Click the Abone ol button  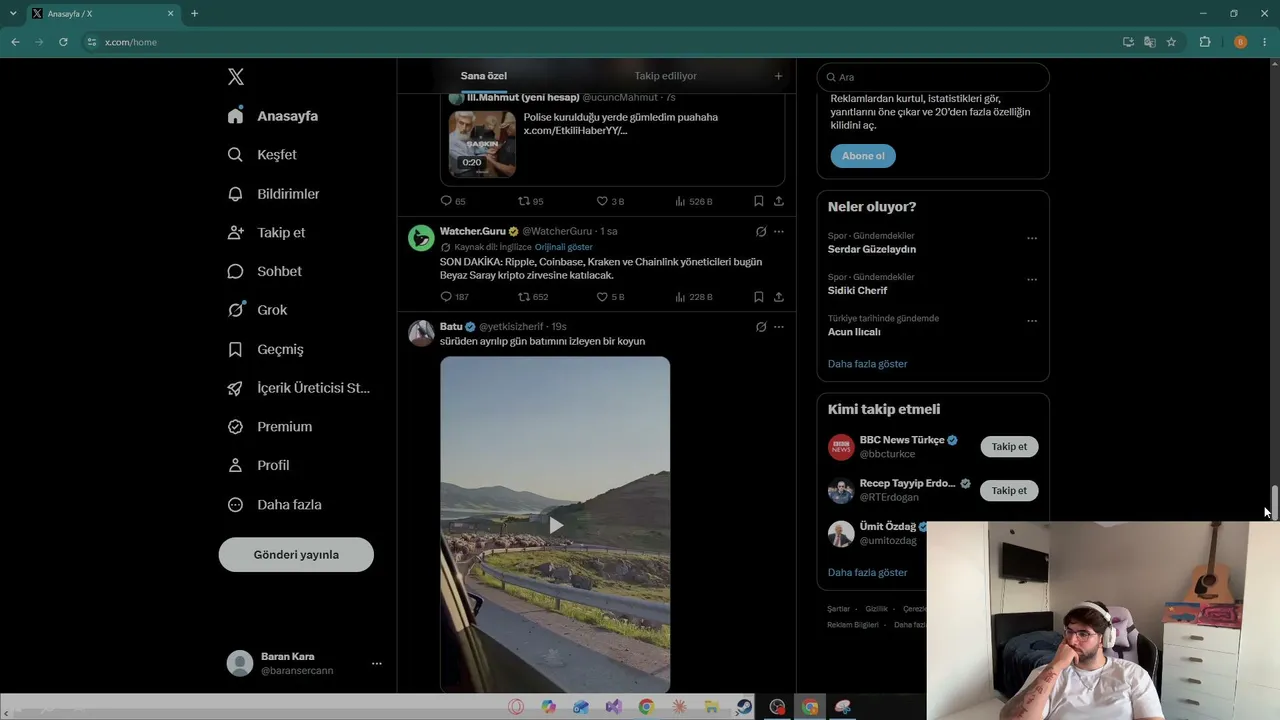click(863, 156)
